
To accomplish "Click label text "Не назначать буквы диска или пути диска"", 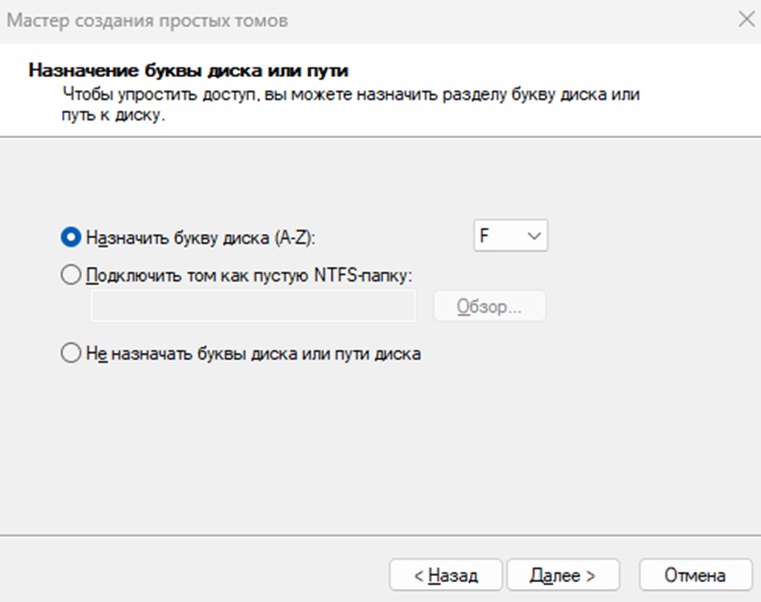I will click(x=253, y=353).
